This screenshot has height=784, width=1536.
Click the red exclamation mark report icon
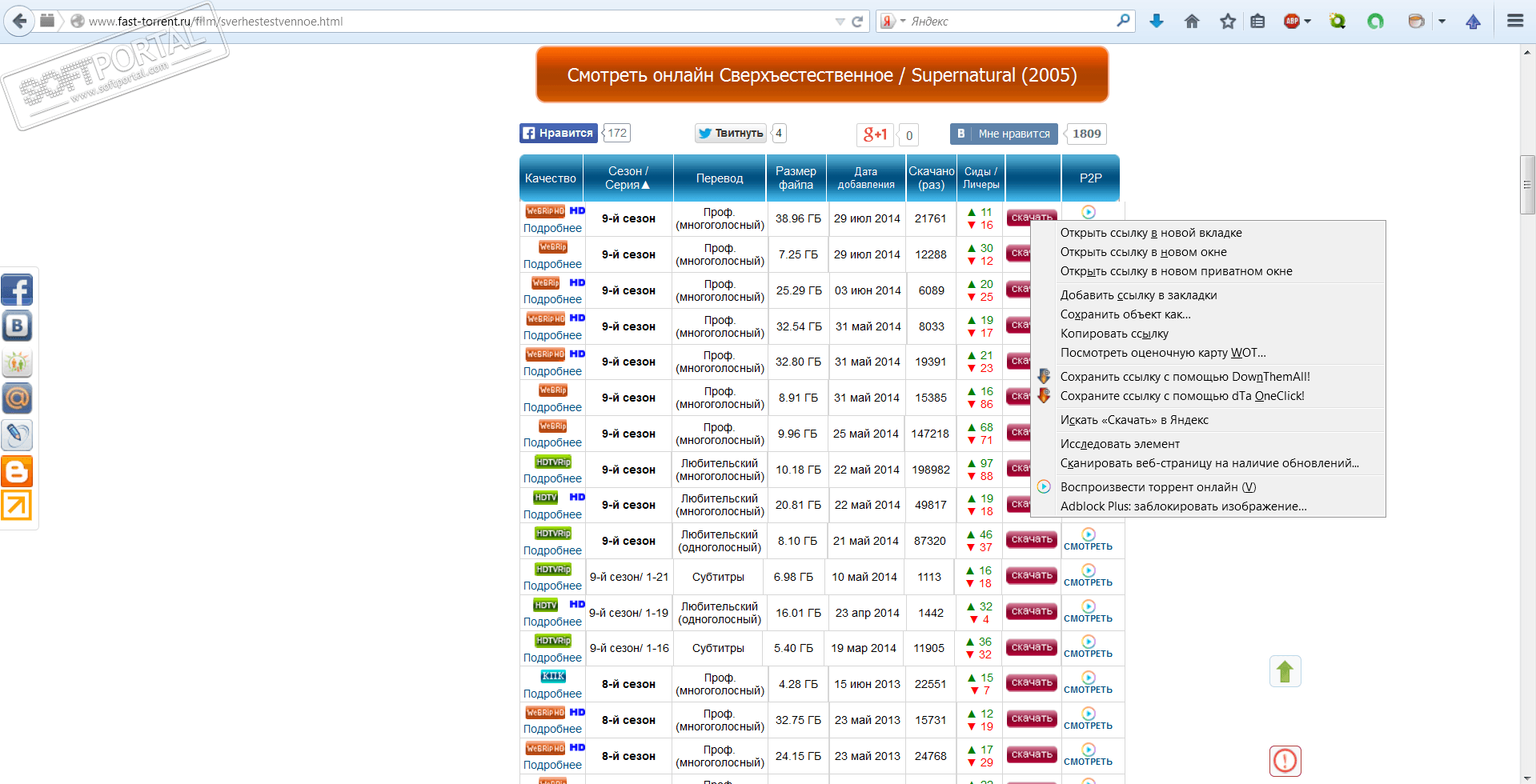tap(1285, 760)
